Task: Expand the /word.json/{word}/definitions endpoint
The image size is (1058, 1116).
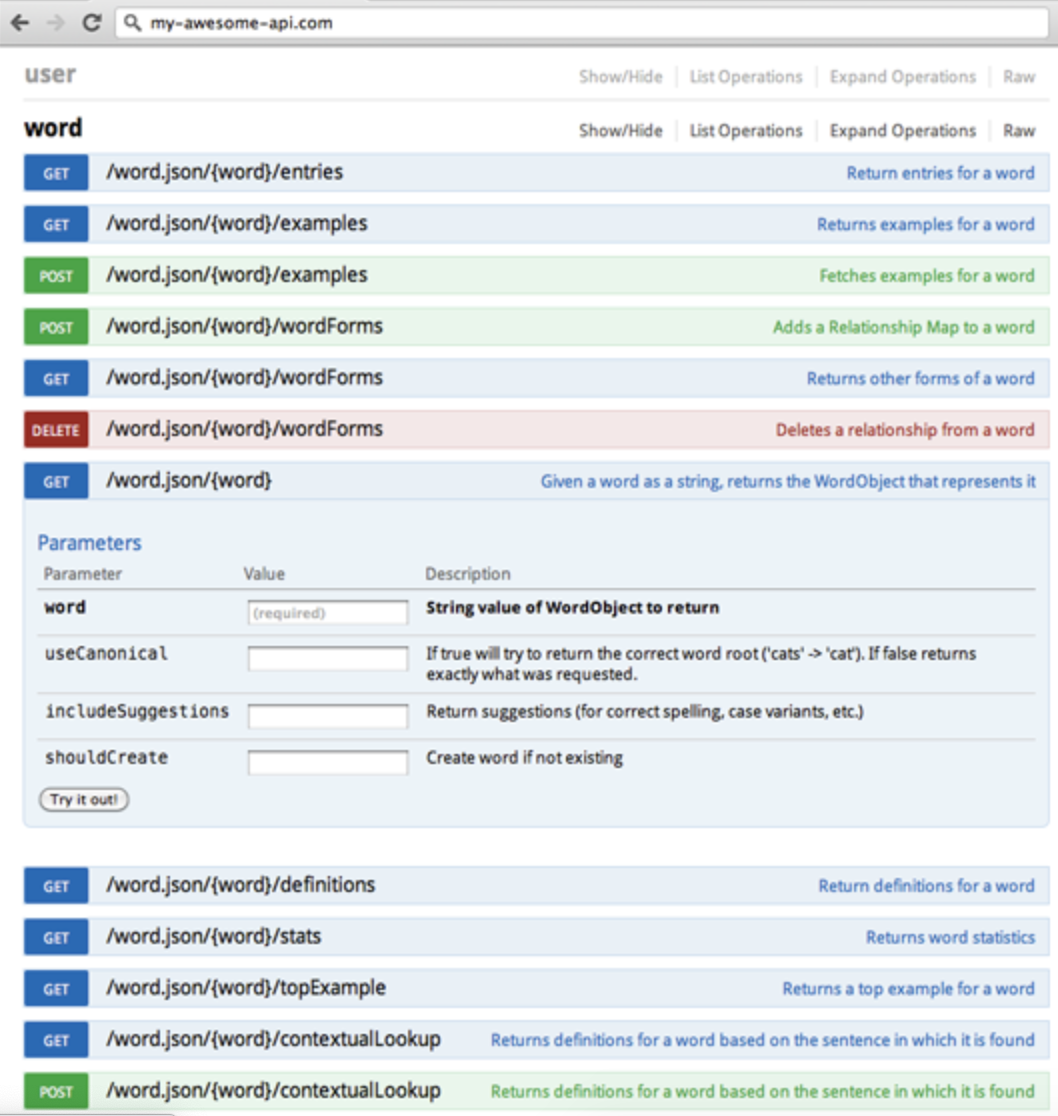Action: pos(240,885)
